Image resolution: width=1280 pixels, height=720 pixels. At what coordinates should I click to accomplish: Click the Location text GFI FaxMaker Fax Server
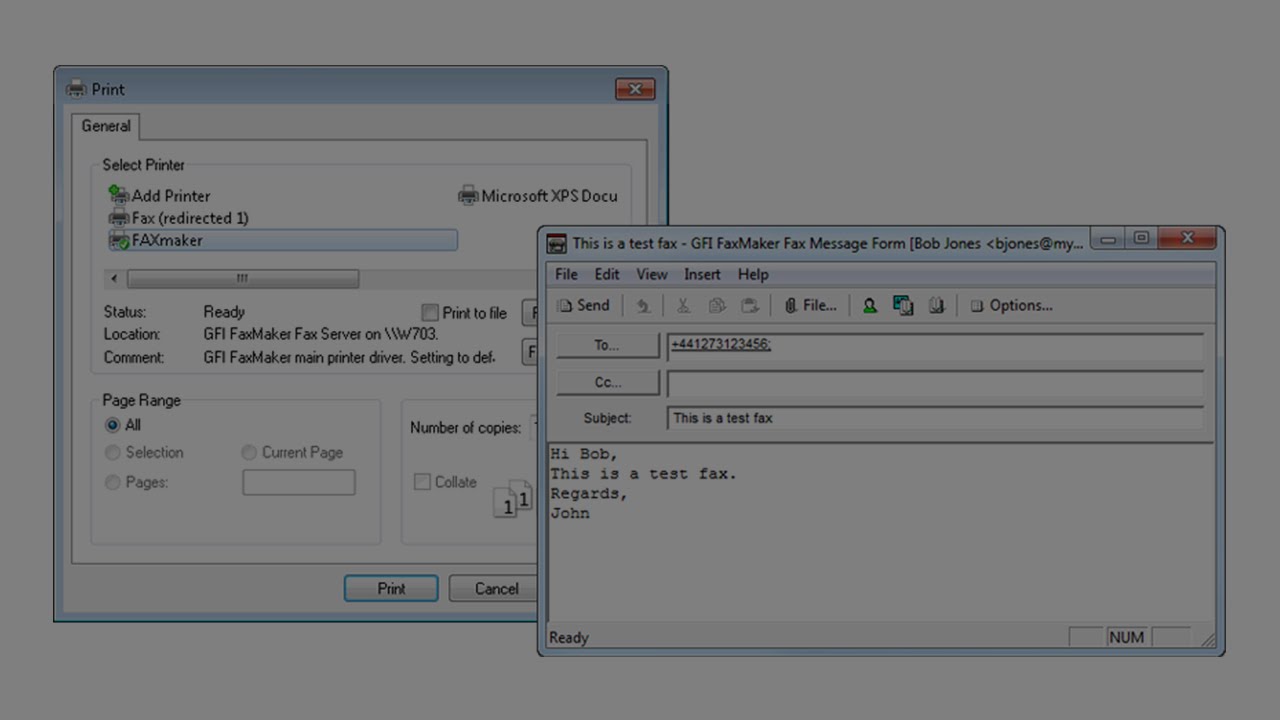pyautogui.click(x=321, y=335)
